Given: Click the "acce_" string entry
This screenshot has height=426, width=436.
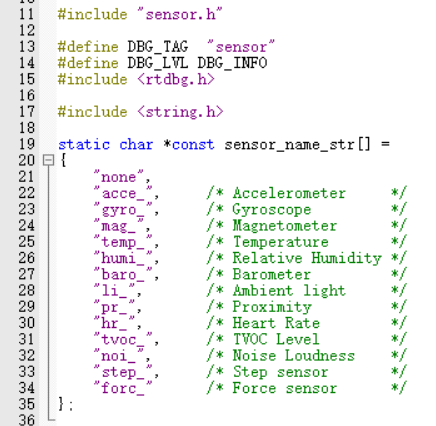Looking at the screenshot, I should [x=123, y=193].
